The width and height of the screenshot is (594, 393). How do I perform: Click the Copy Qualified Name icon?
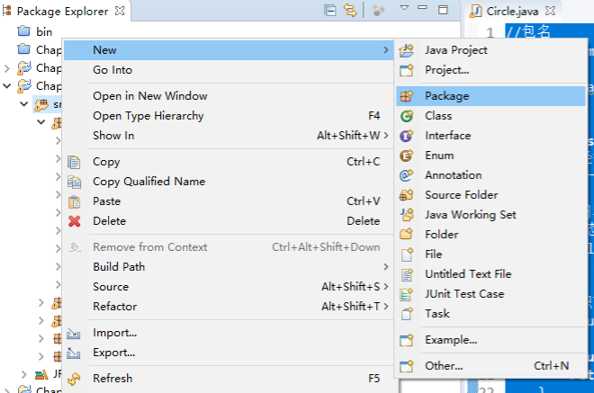click(74, 182)
